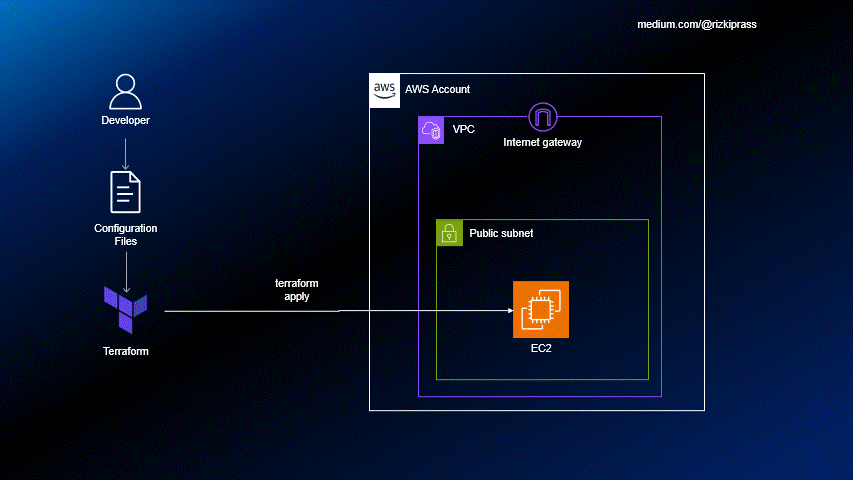Select the purple VPC cloud icon
853x480 pixels.
pyautogui.click(x=431, y=130)
